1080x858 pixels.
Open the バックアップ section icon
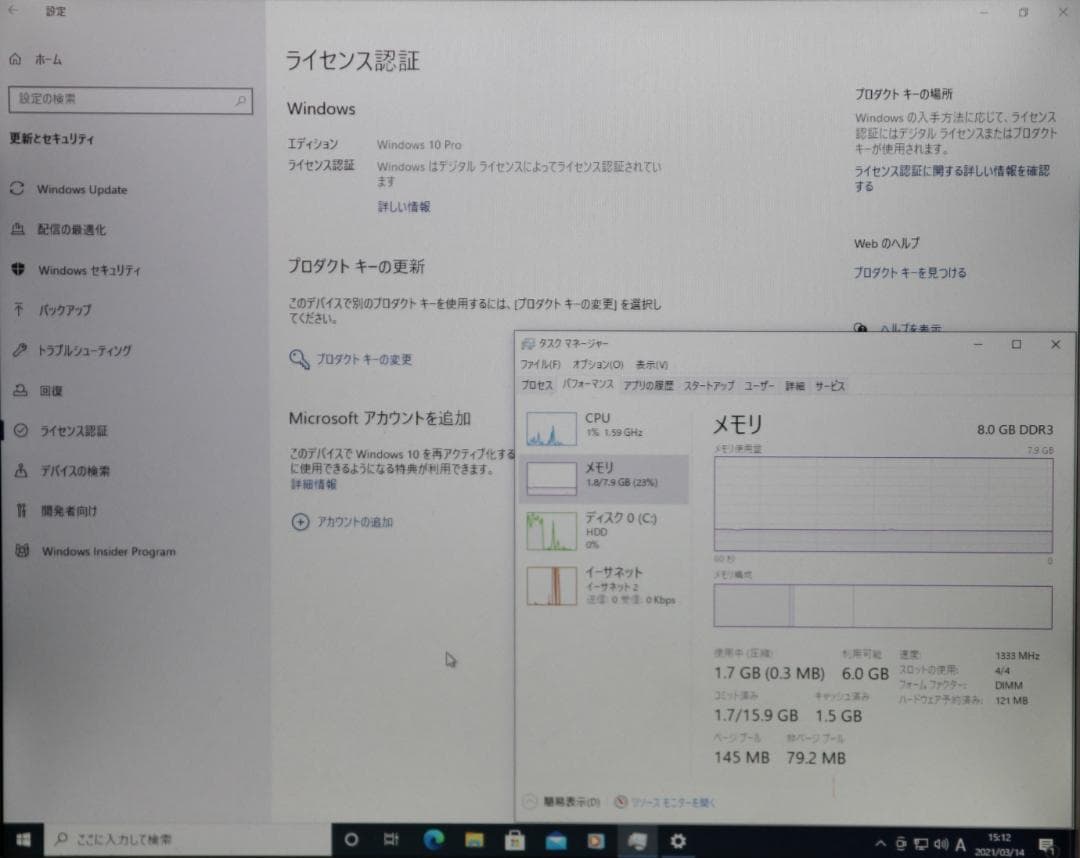coord(17,310)
